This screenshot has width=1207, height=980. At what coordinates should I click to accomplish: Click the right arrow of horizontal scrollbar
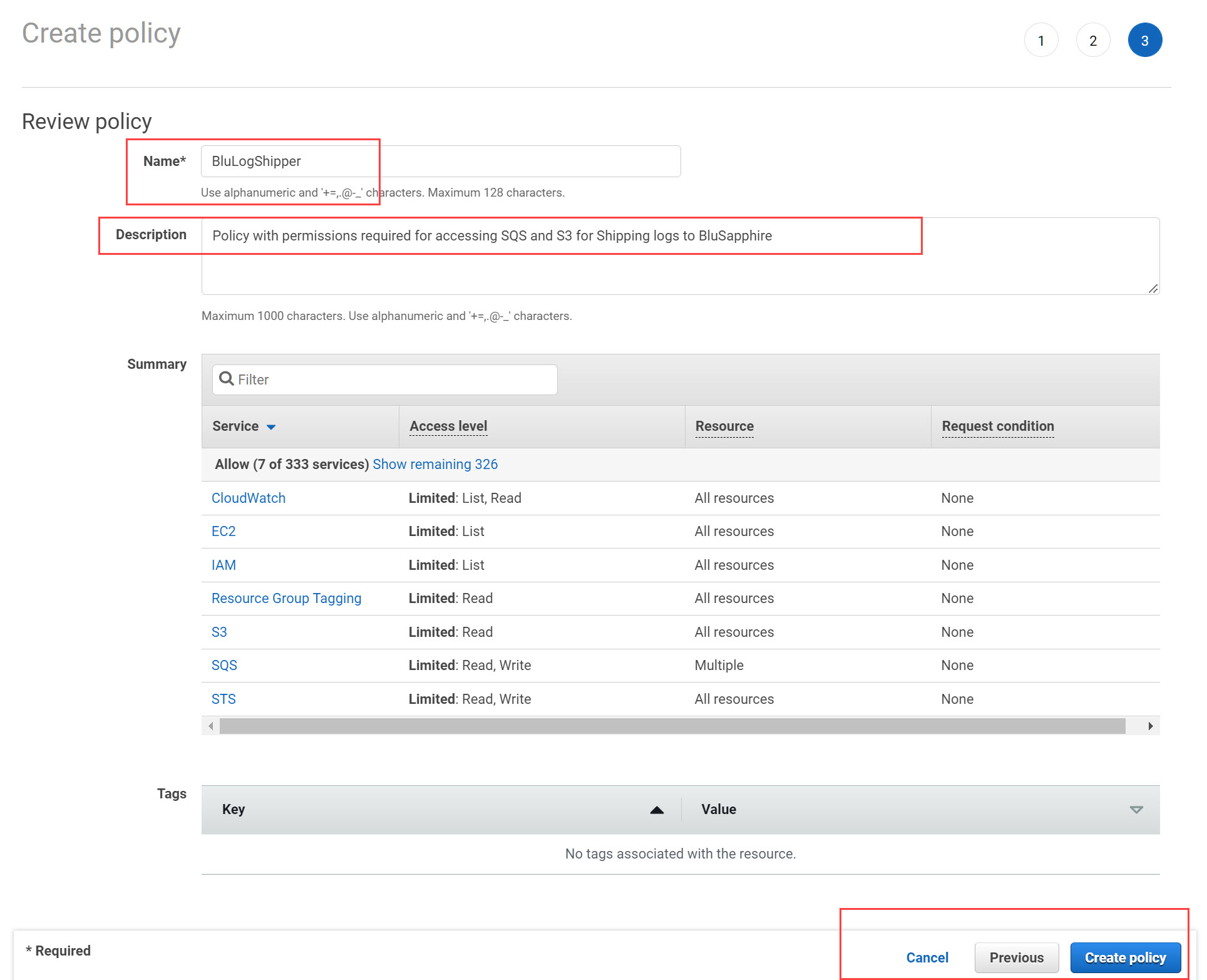tap(1151, 726)
